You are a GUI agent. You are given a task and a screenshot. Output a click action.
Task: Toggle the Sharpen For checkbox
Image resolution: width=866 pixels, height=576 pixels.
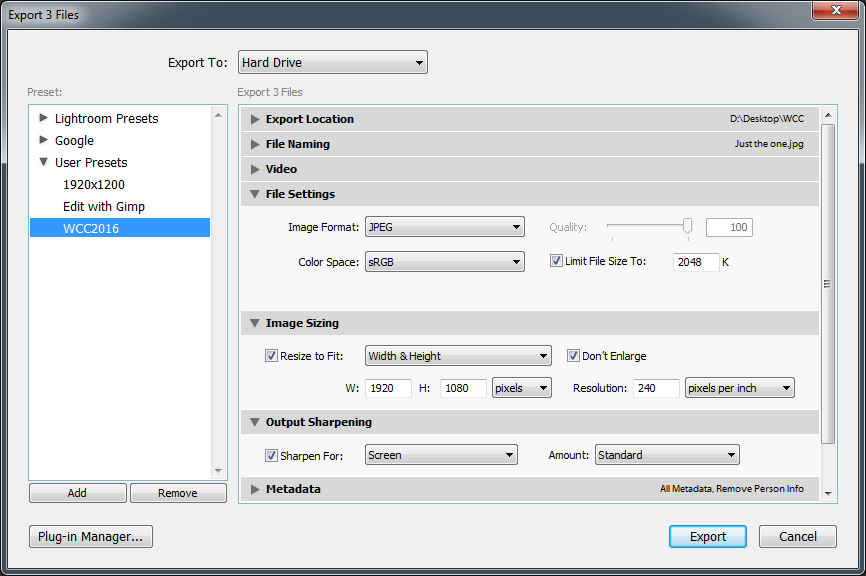pos(271,454)
